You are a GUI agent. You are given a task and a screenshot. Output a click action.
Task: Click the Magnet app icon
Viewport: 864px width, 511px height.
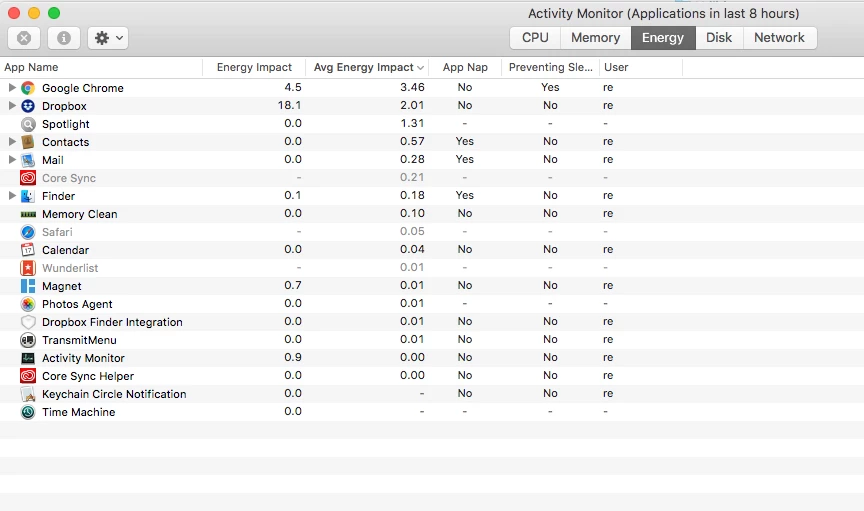pos(28,286)
